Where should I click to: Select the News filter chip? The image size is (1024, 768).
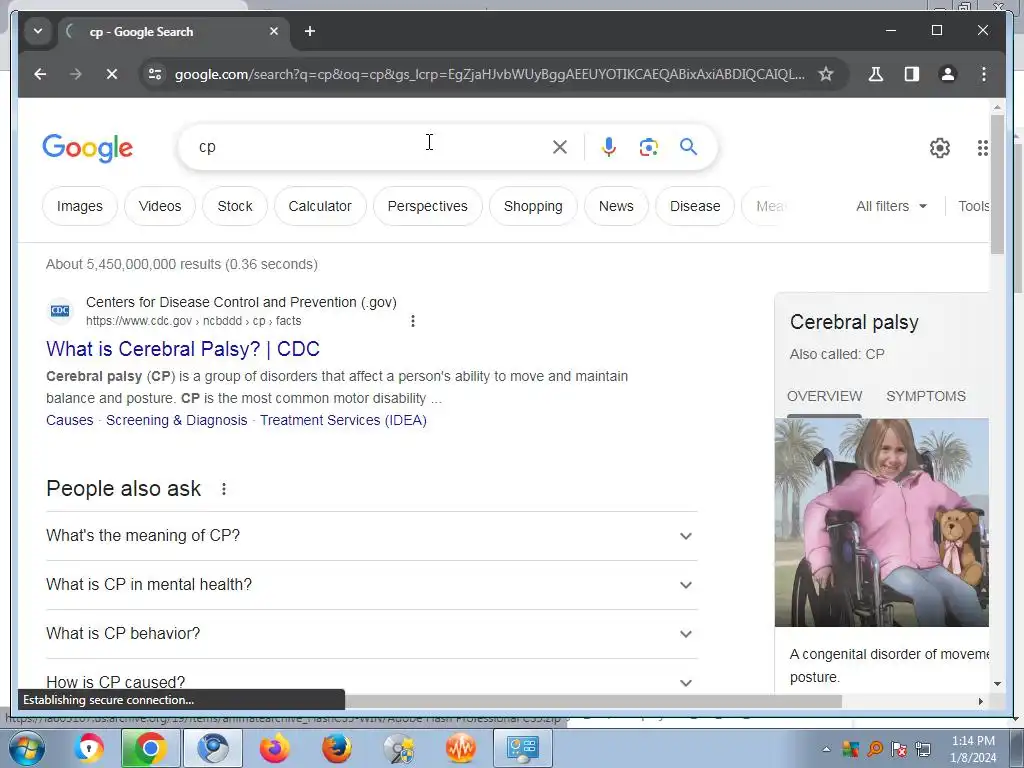(616, 206)
